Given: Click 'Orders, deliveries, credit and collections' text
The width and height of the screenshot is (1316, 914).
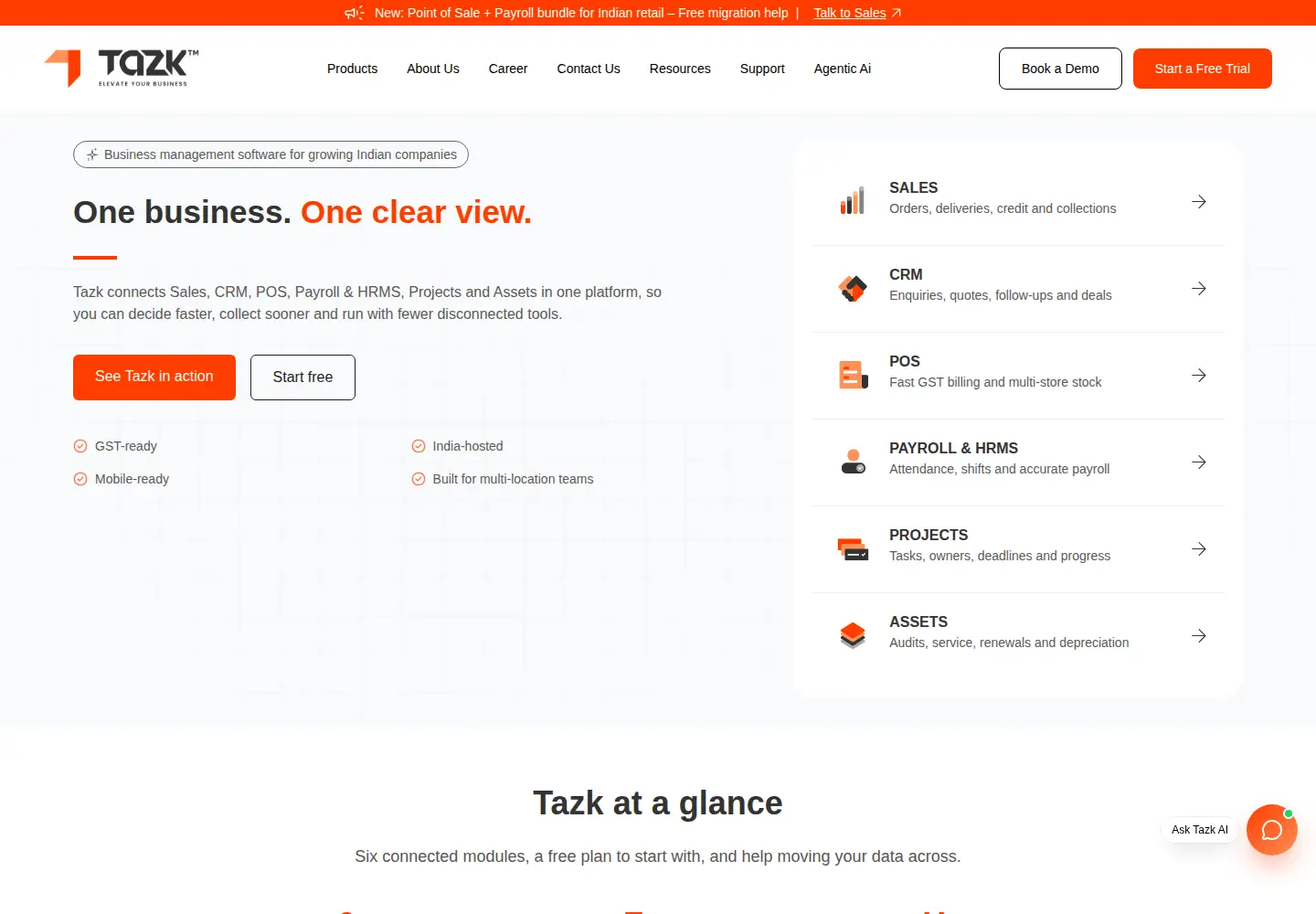Looking at the screenshot, I should (1003, 208).
